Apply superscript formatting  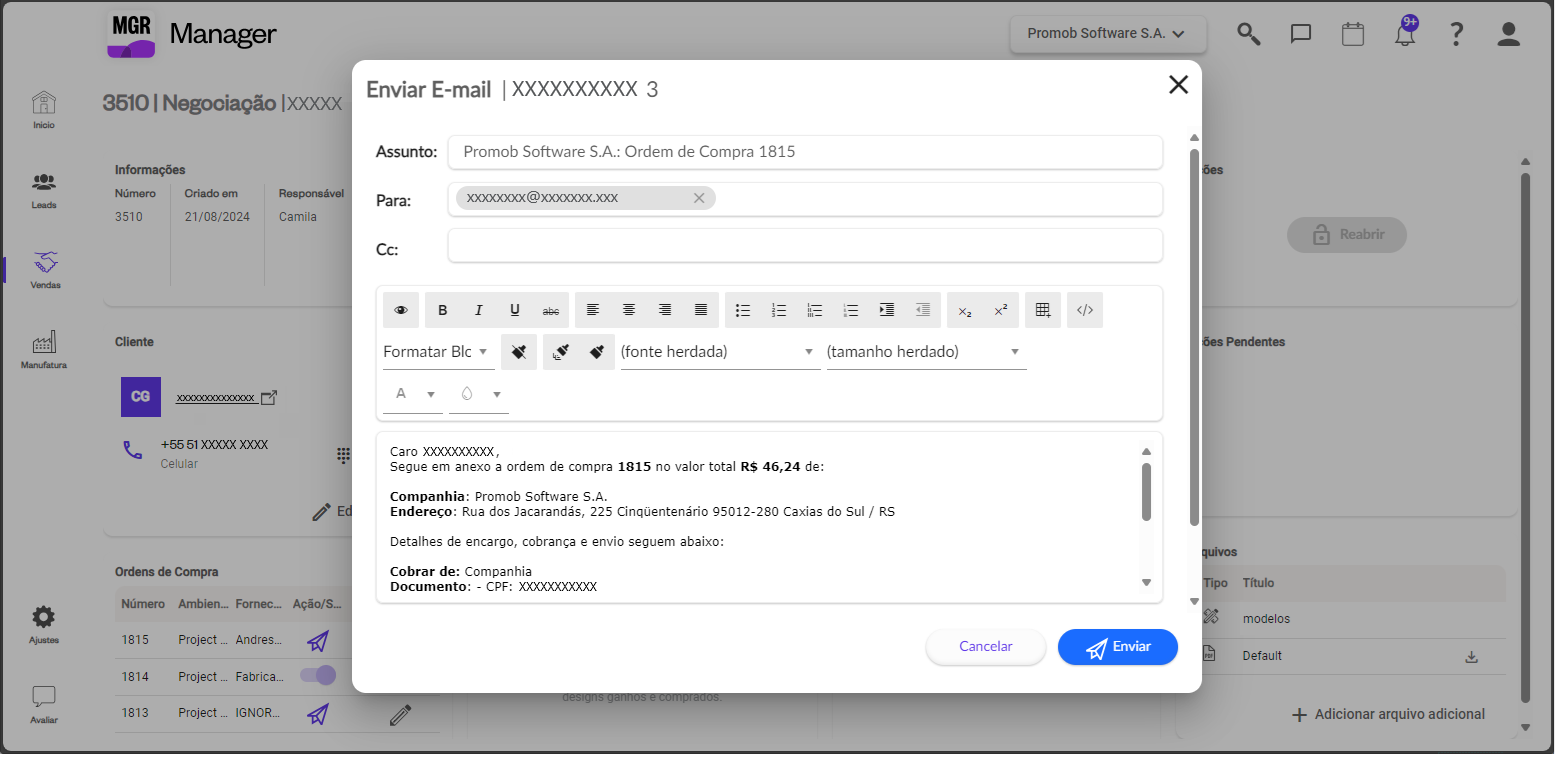click(1001, 310)
